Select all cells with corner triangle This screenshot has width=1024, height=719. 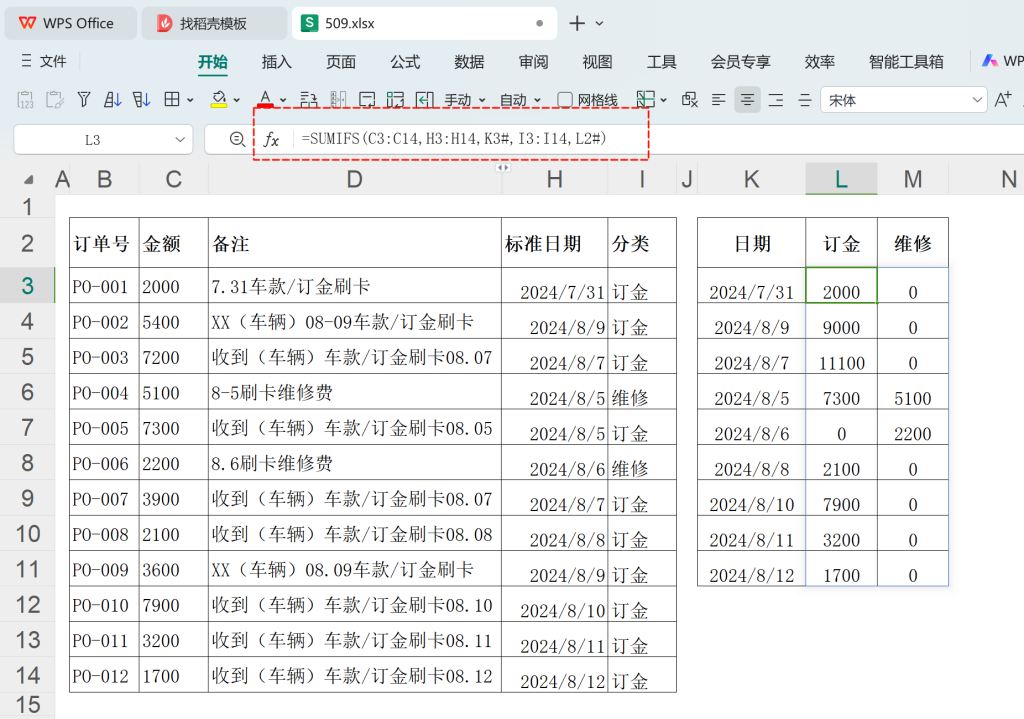29,180
